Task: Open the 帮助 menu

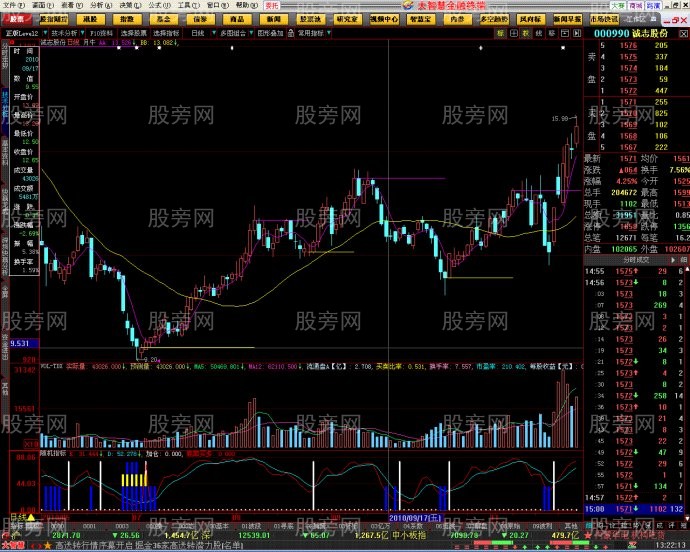Action: pos(246,5)
